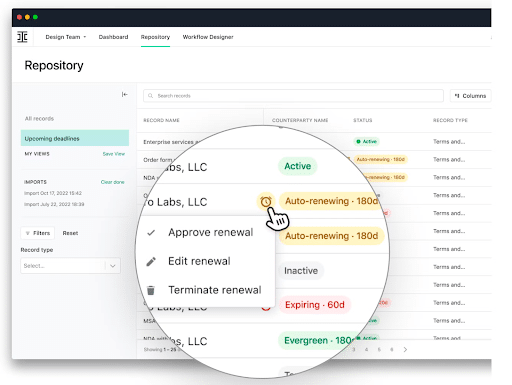The width and height of the screenshot is (512, 385).
Task: Click the Save View link
Action: tap(114, 154)
